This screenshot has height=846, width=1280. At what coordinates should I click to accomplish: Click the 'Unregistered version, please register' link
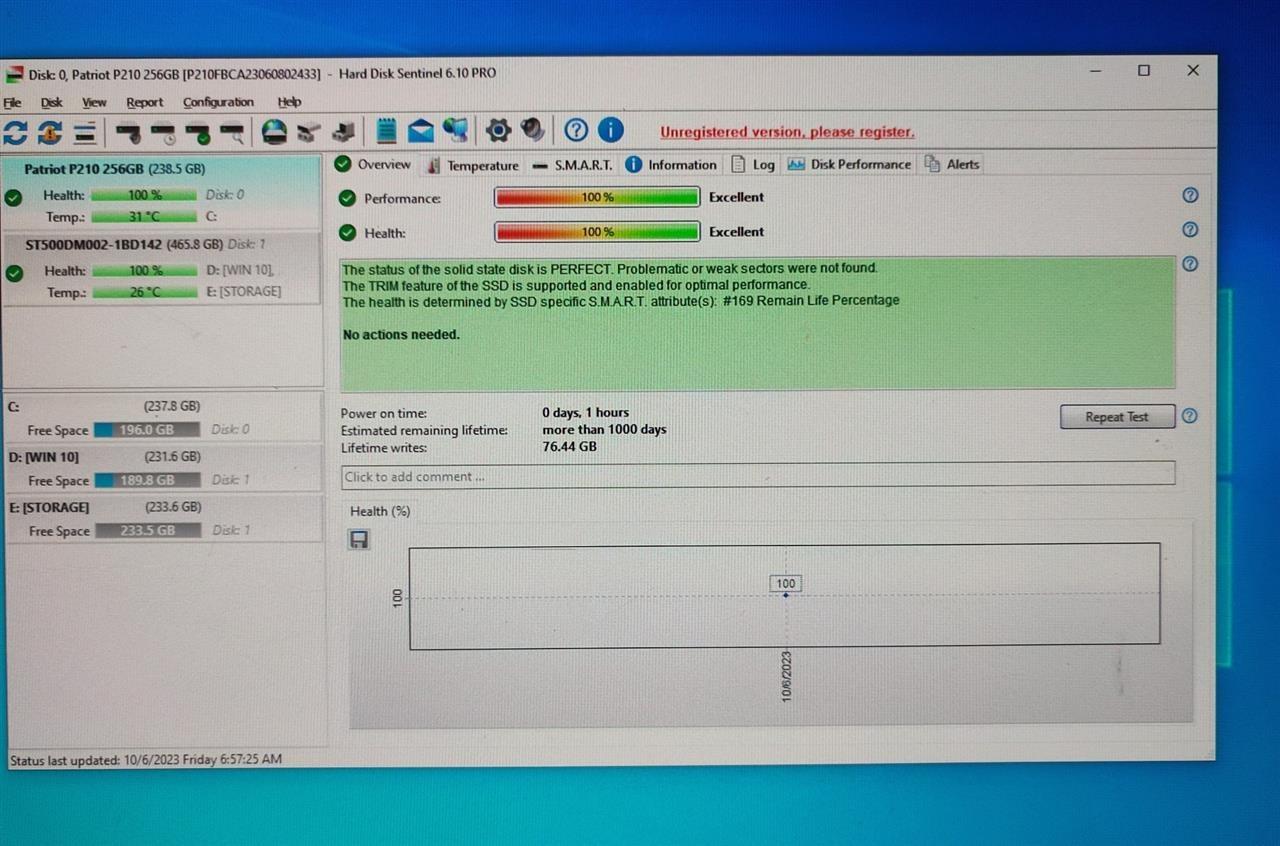pyautogui.click(x=787, y=132)
